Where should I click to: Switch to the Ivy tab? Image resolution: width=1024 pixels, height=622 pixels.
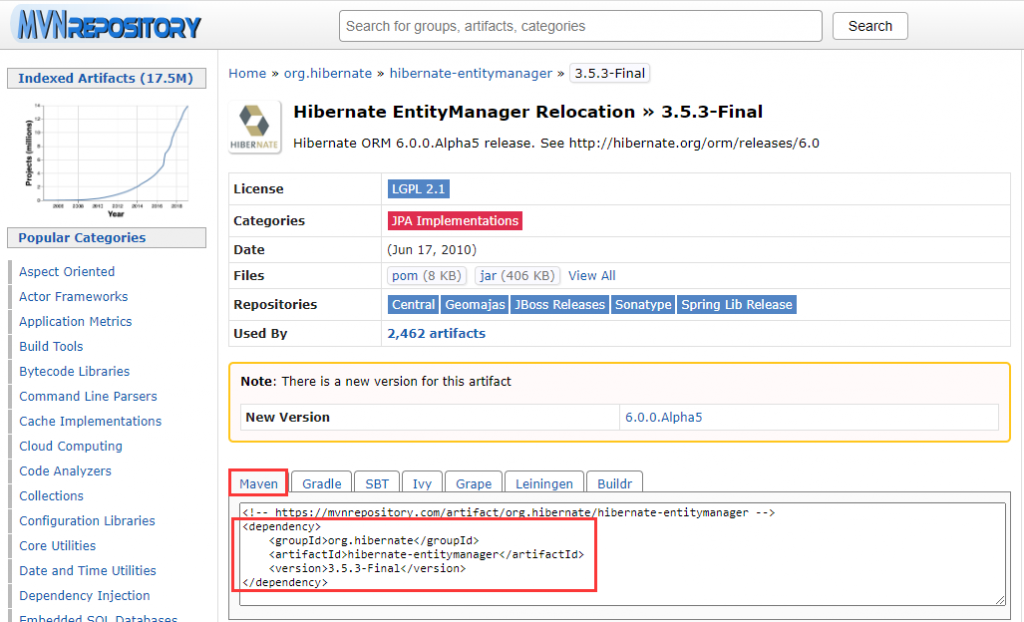pyautogui.click(x=422, y=483)
